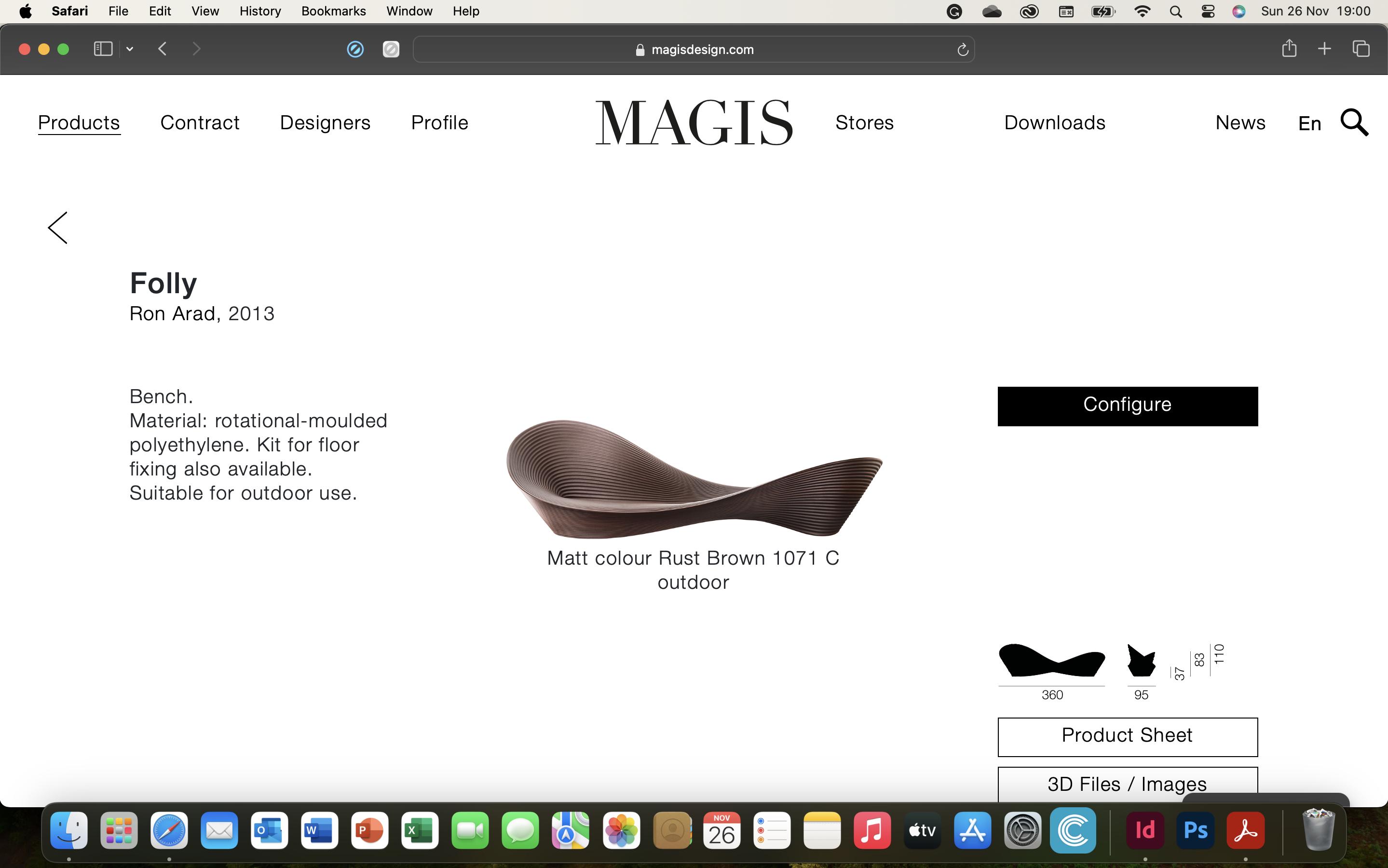
Task: Open the Safari Share icon
Action: [x=1289, y=49]
